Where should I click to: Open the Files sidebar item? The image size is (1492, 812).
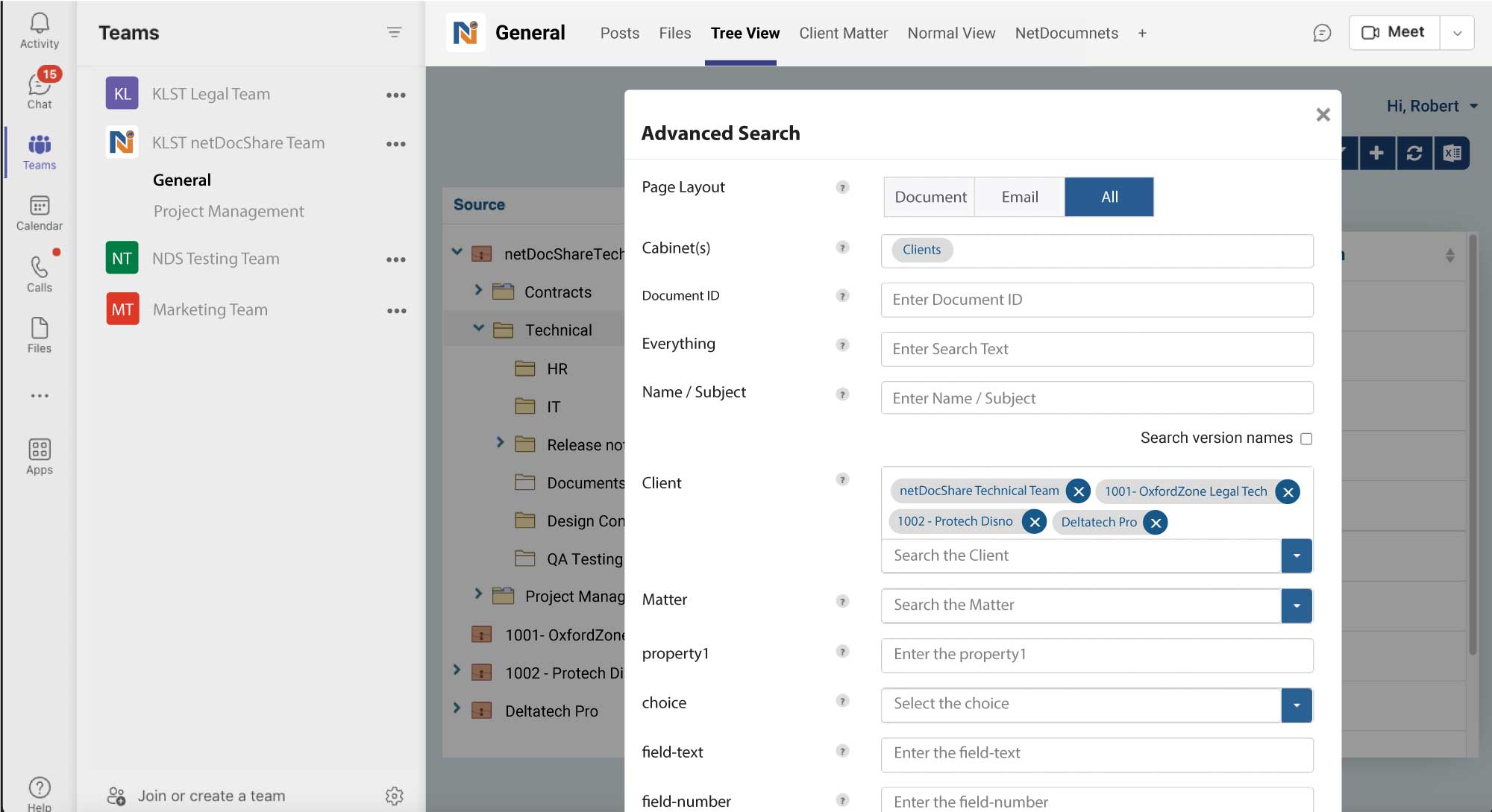click(40, 335)
